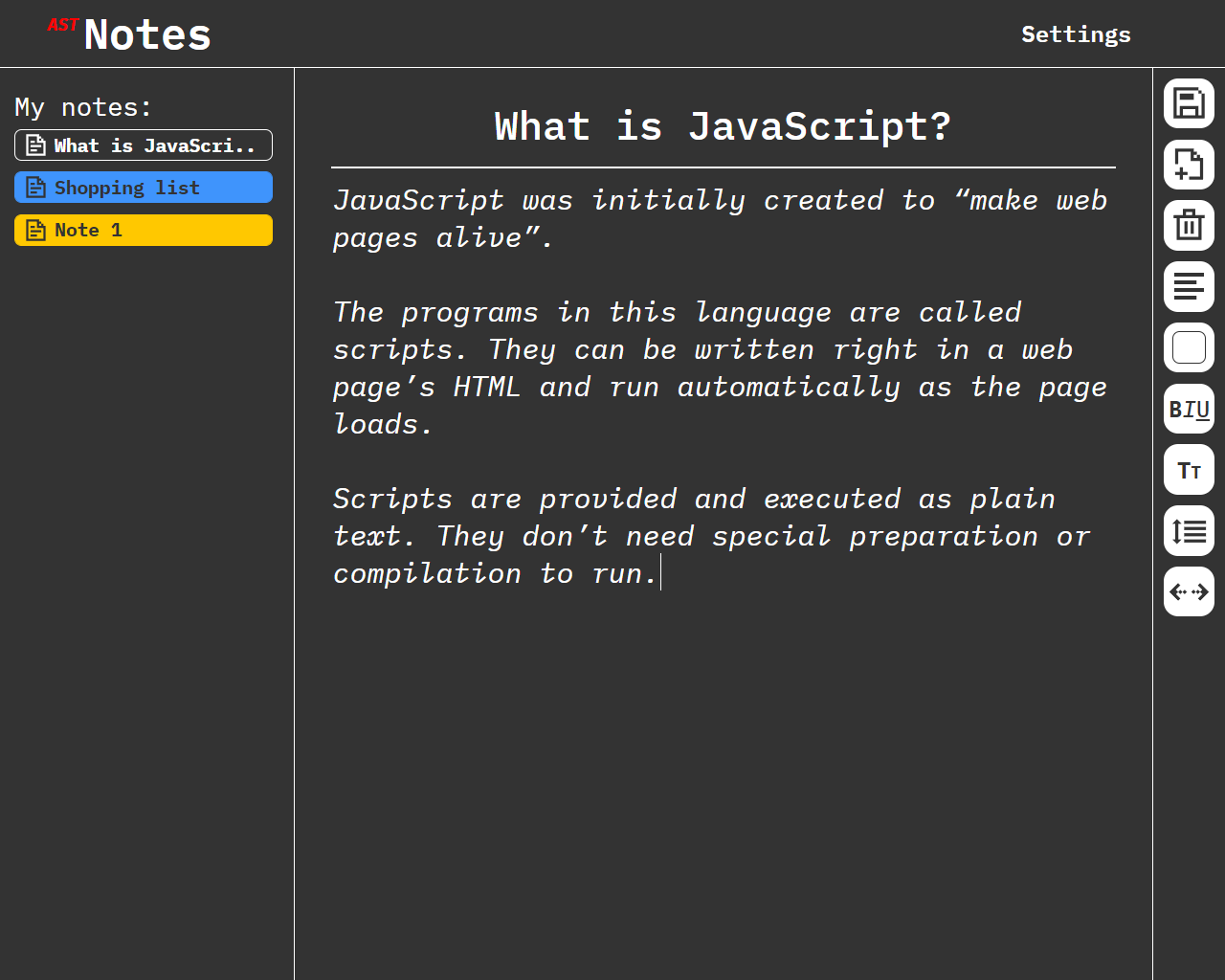Click the save note floppy disk icon
Screen dimensions: 1225x980
(1189, 103)
